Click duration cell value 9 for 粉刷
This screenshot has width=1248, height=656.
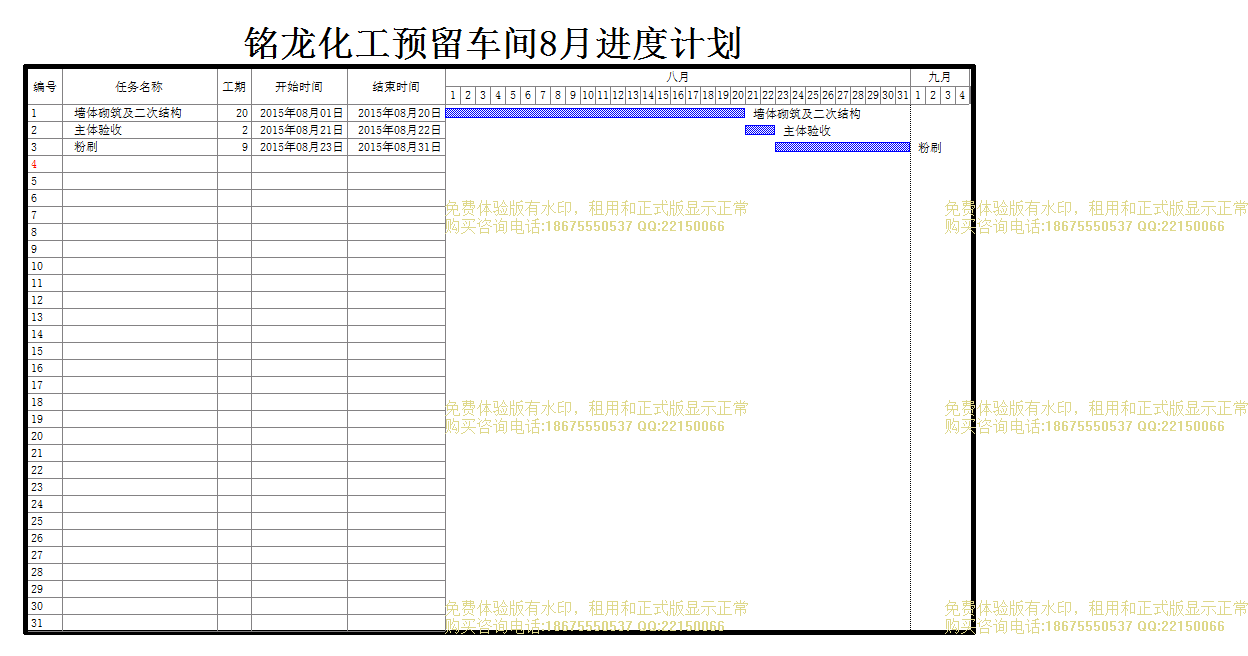[234, 147]
